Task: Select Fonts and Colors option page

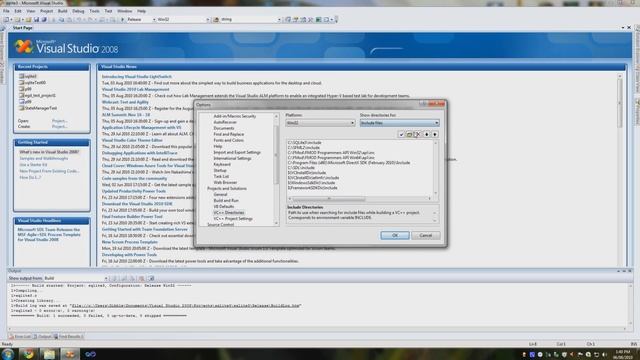Action: coord(228,140)
